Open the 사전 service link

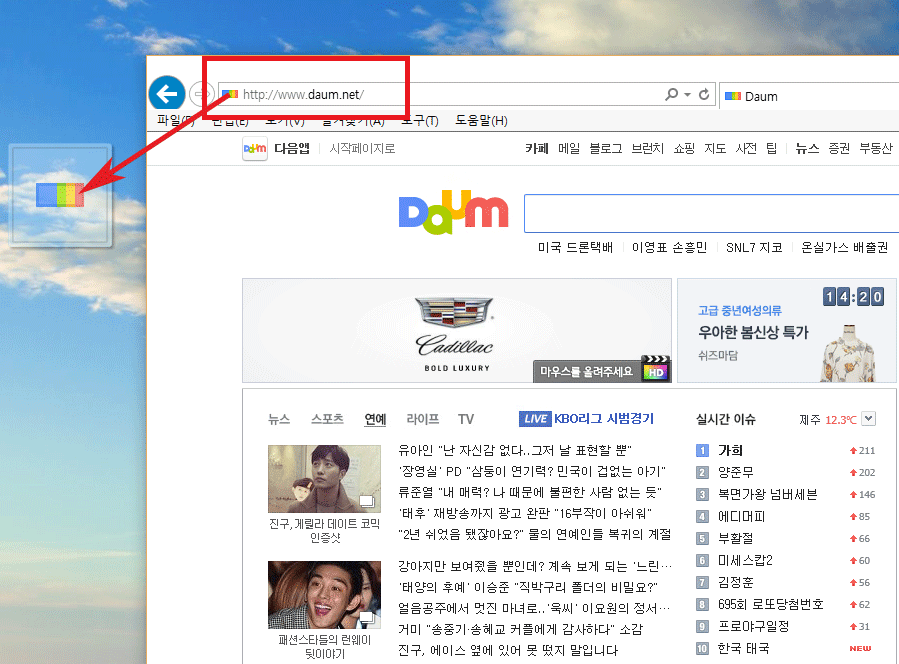pyautogui.click(x=746, y=149)
